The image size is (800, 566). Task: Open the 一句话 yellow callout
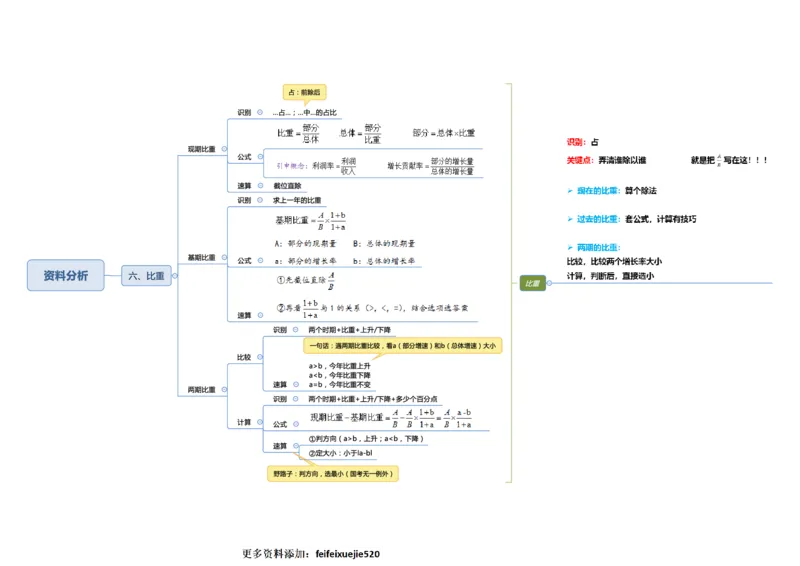[x=402, y=345]
